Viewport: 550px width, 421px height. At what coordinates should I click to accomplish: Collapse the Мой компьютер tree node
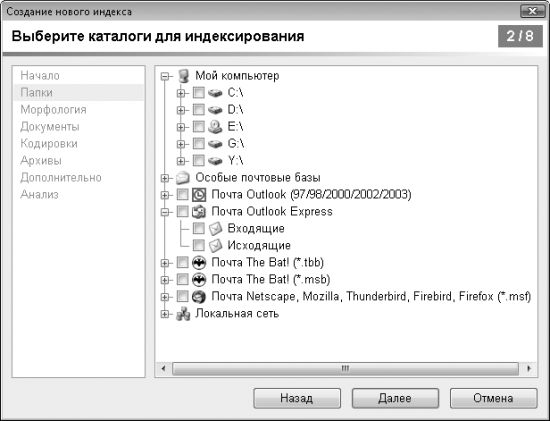coord(165,76)
